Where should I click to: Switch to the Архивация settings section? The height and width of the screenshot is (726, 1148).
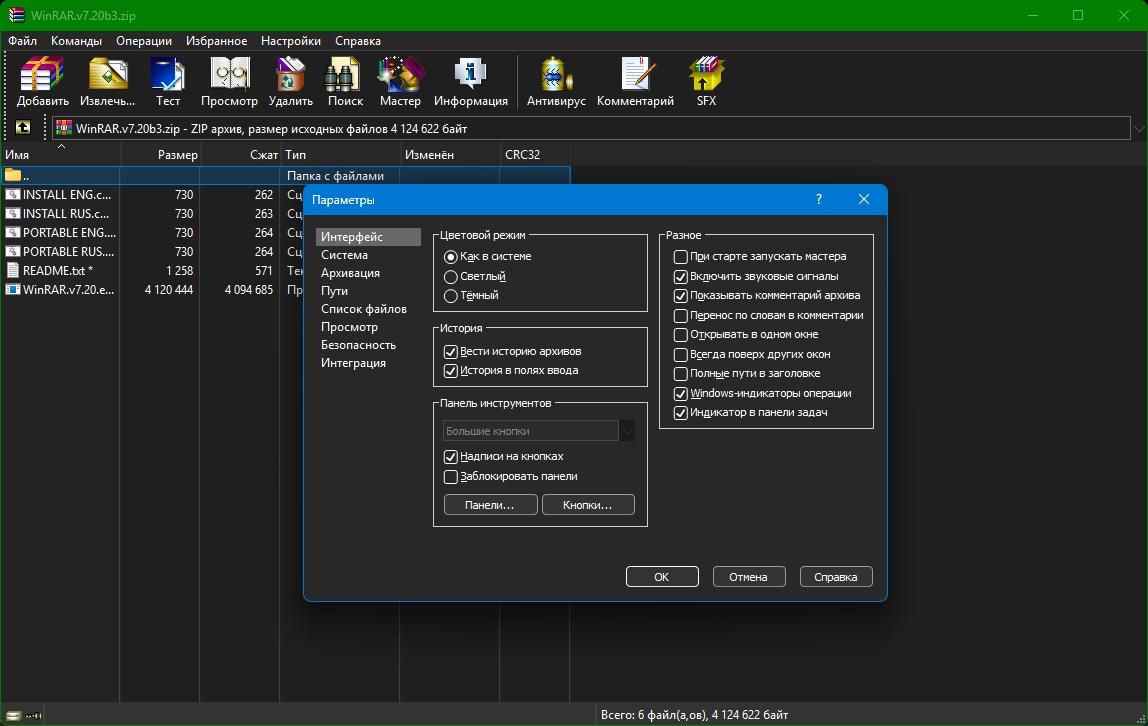(350, 273)
